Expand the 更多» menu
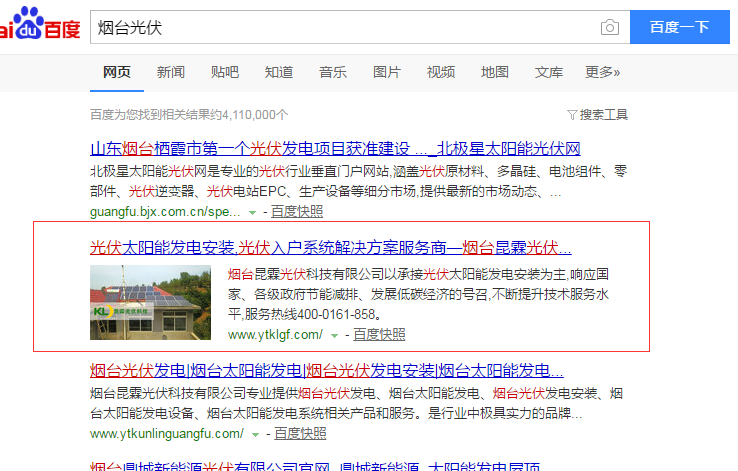Screen dimensions: 738x471 point(602,72)
